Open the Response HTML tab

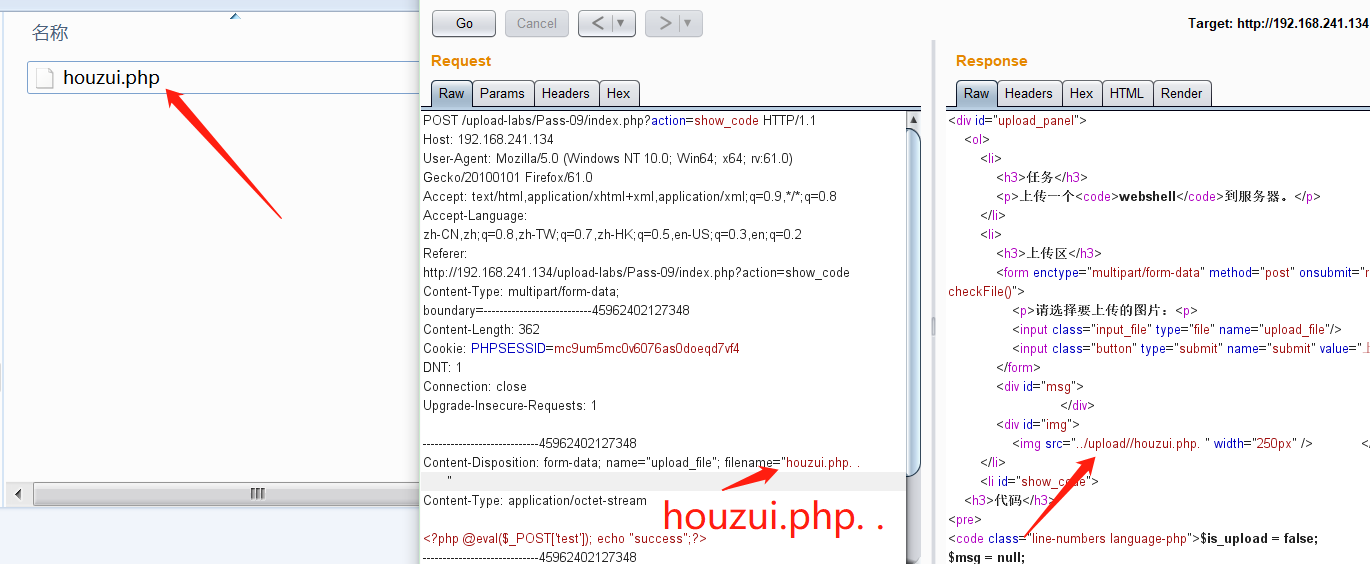point(1127,93)
